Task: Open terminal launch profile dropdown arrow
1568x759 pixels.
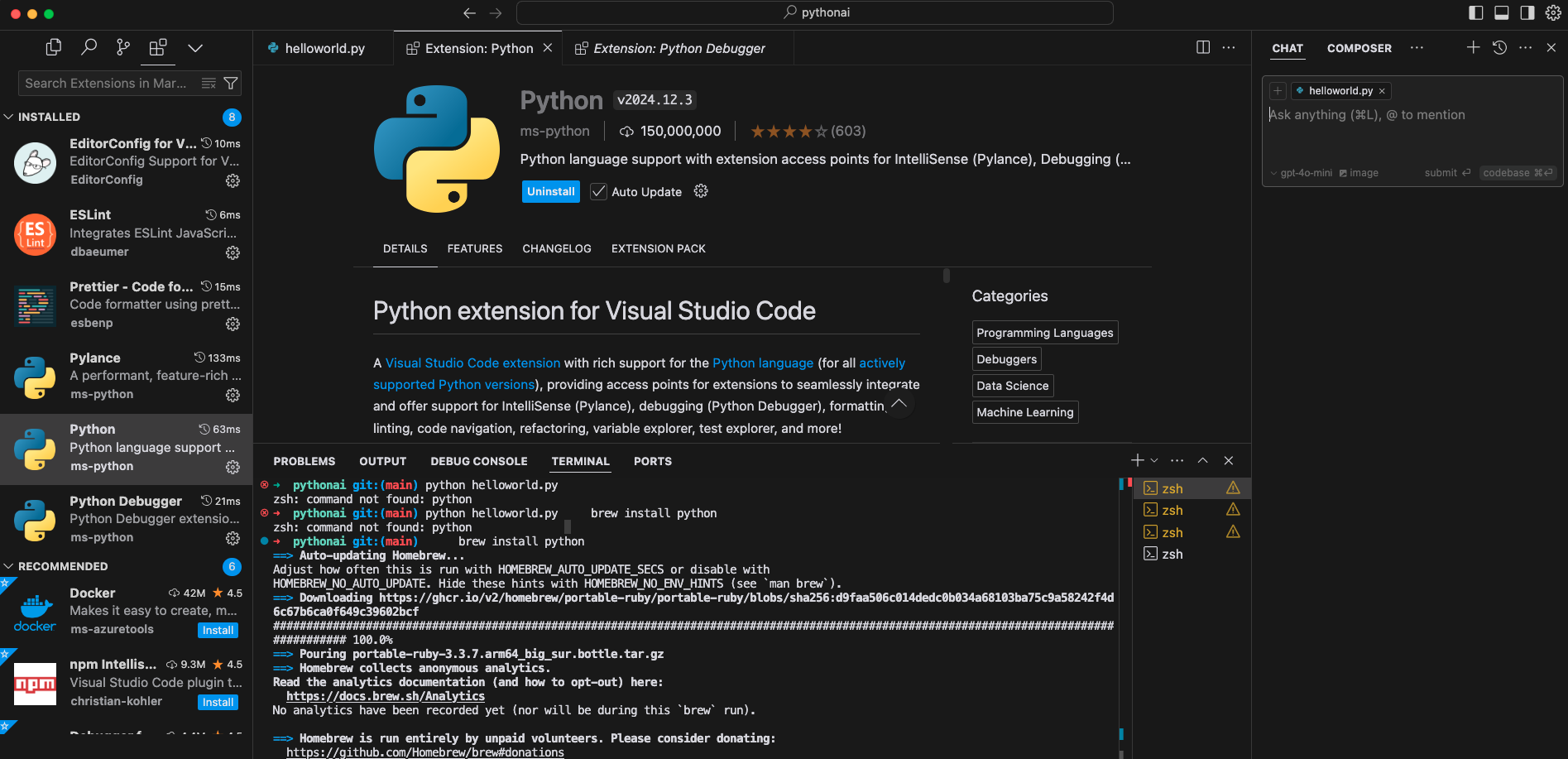Action: coord(1154,460)
